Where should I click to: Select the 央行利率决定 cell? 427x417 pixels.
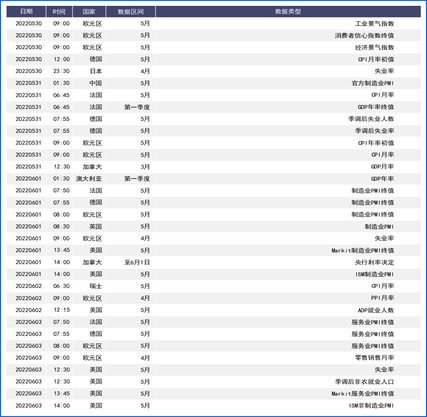tap(374, 262)
